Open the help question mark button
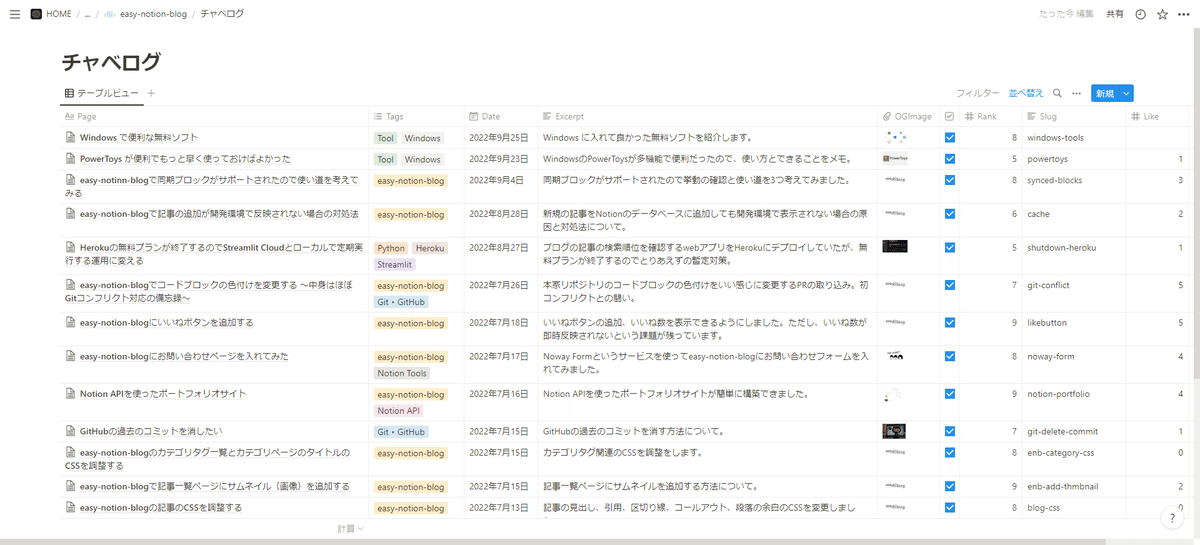The image size is (1200, 545). click(x=1173, y=518)
